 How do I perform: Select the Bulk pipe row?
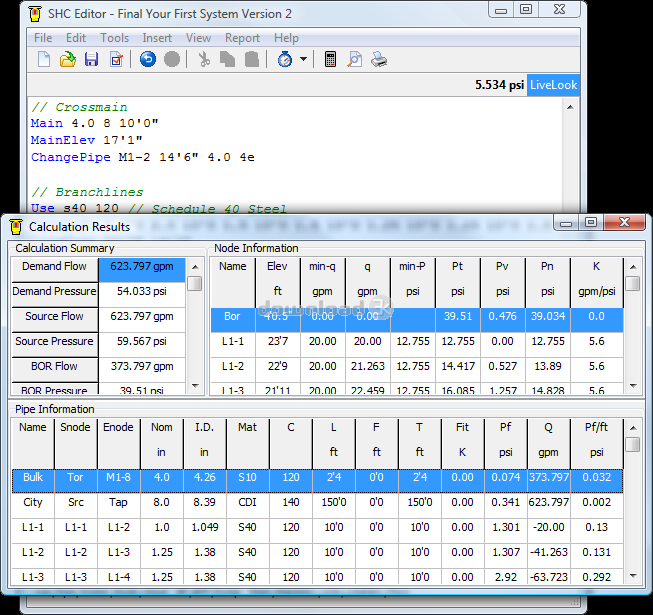coord(317,481)
